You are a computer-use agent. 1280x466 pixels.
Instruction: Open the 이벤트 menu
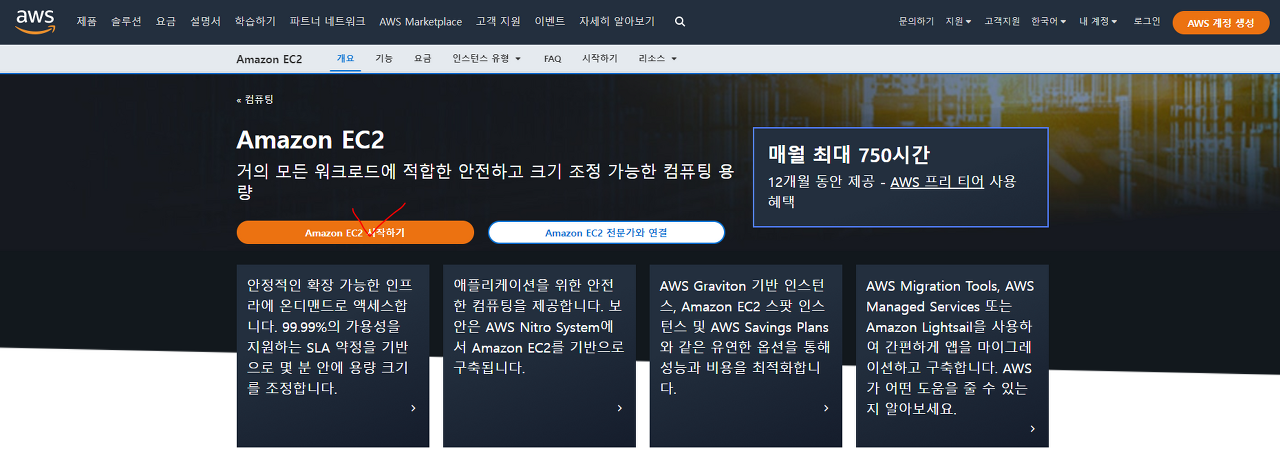tap(549, 21)
